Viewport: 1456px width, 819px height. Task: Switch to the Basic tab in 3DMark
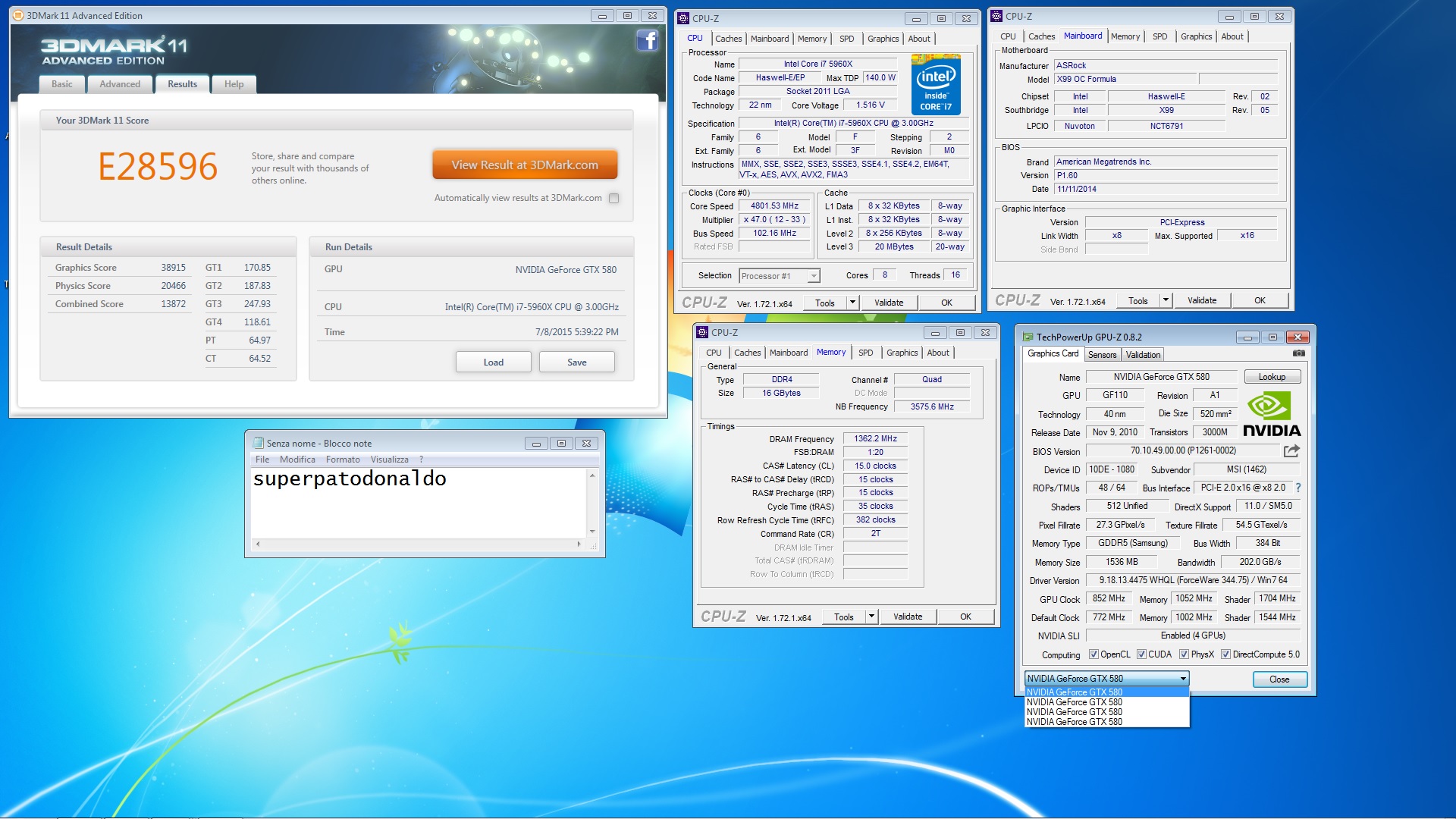[62, 84]
